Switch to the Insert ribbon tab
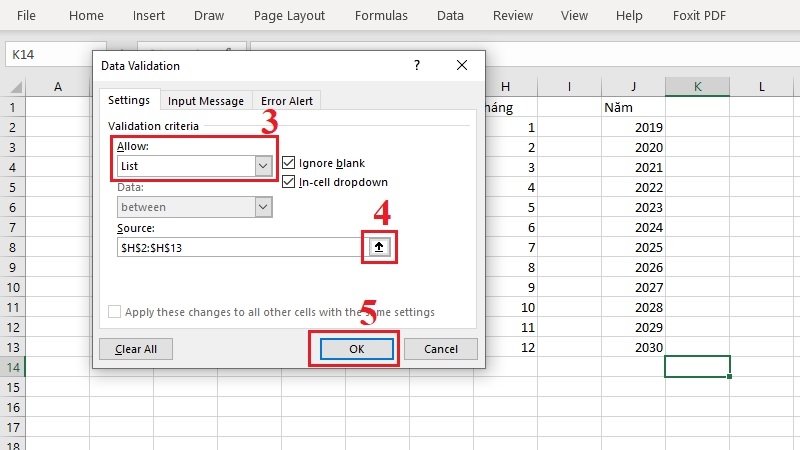The image size is (800, 450). [x=148, y=16]
